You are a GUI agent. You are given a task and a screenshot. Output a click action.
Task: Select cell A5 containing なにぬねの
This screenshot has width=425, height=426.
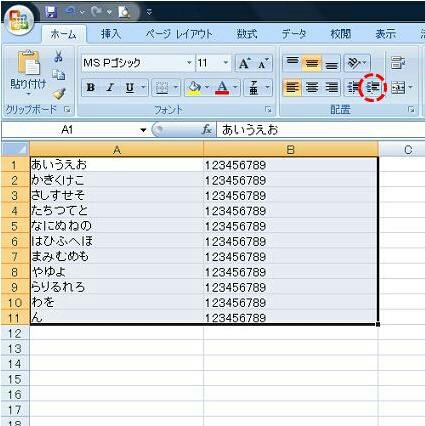pos(117,226)
